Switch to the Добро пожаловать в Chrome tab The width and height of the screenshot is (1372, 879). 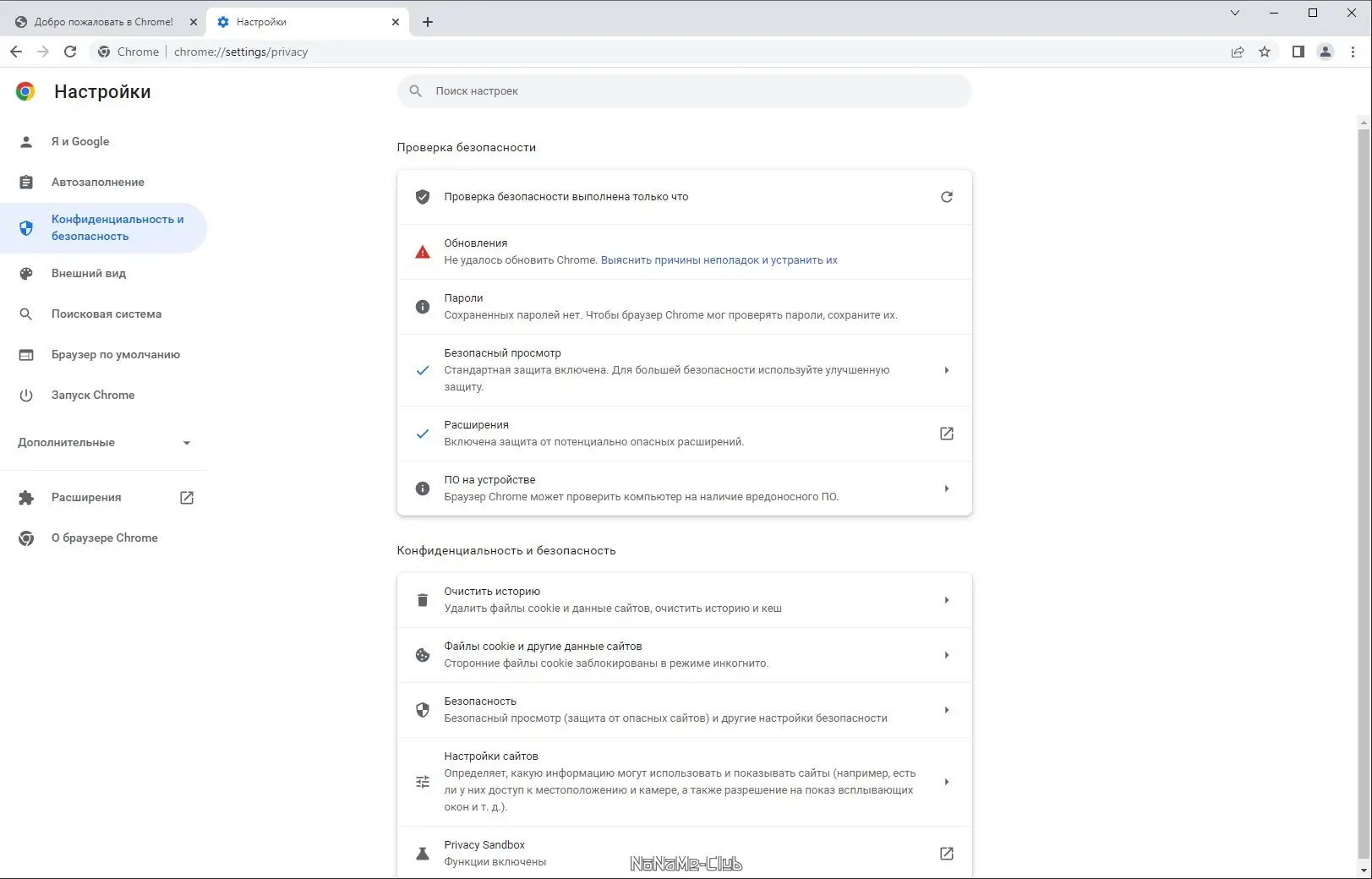click(103, 22)
